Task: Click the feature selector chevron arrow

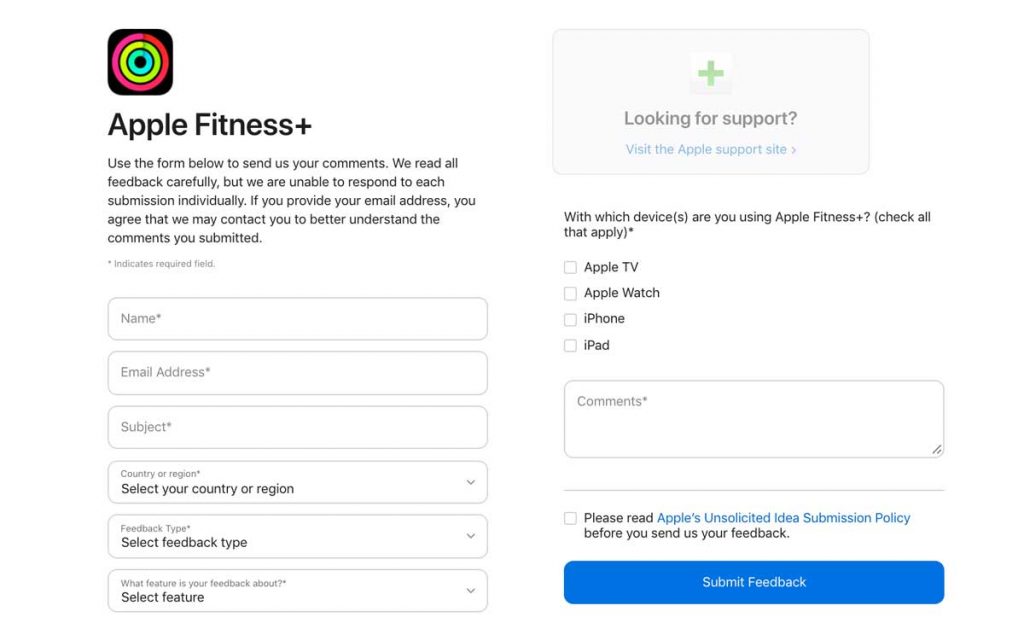Action: (x=471, y=590)
